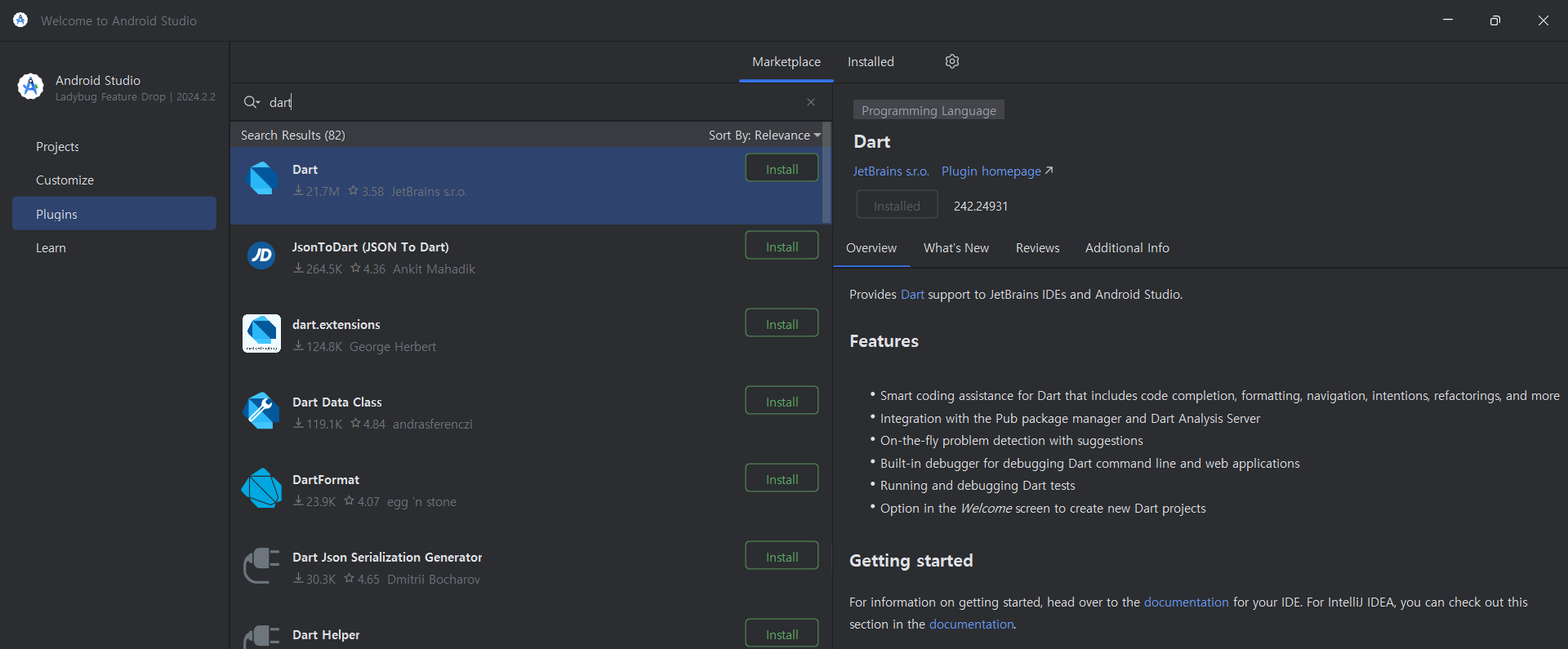The image size is (1568, 649).
Task: Open the Plugin homepage link
Action: click(997, 171)
